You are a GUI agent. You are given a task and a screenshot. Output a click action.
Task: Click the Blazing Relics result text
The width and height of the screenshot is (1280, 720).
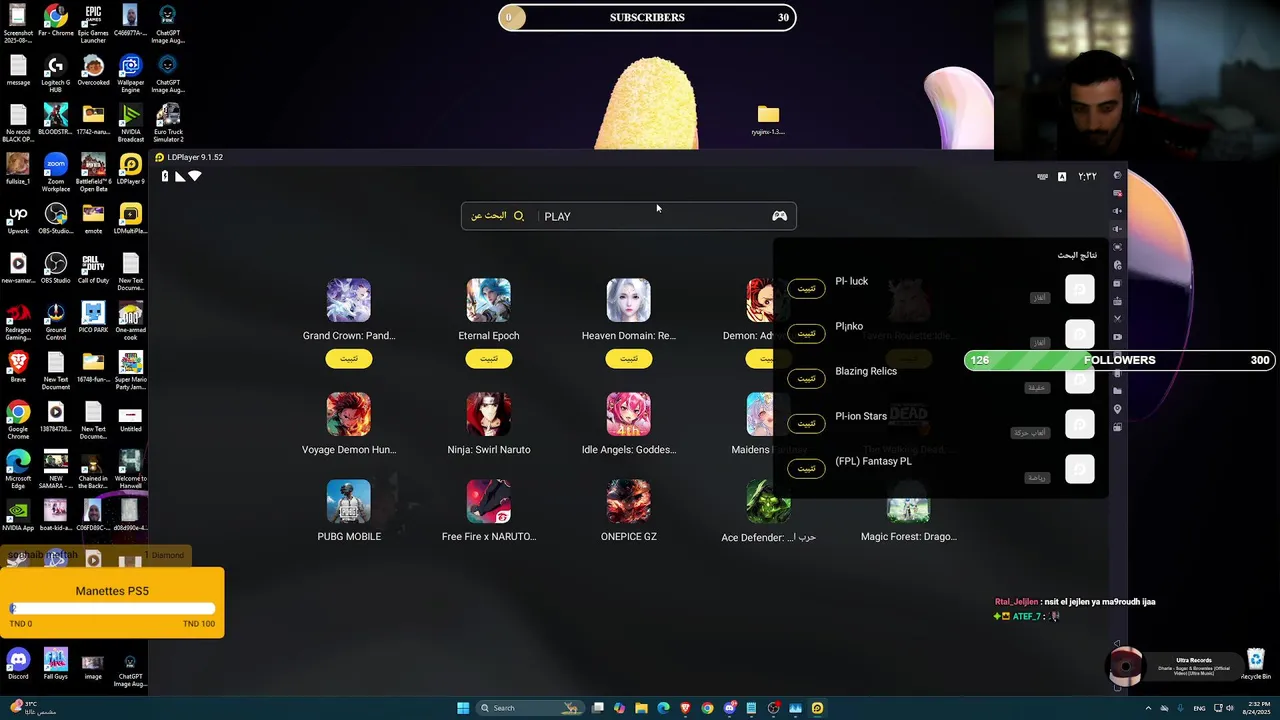[866, 371]
